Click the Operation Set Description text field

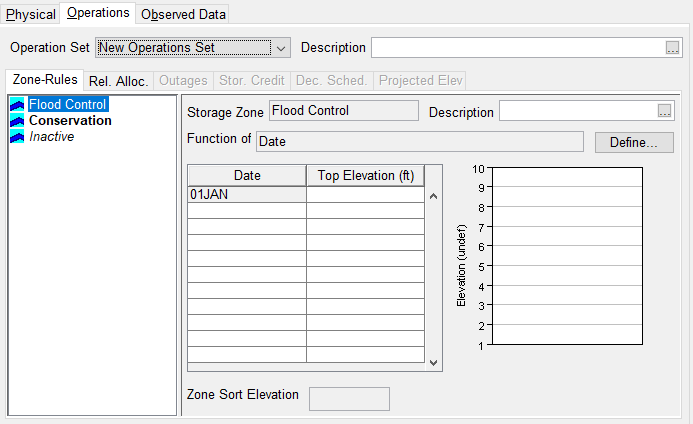point(517,48)
